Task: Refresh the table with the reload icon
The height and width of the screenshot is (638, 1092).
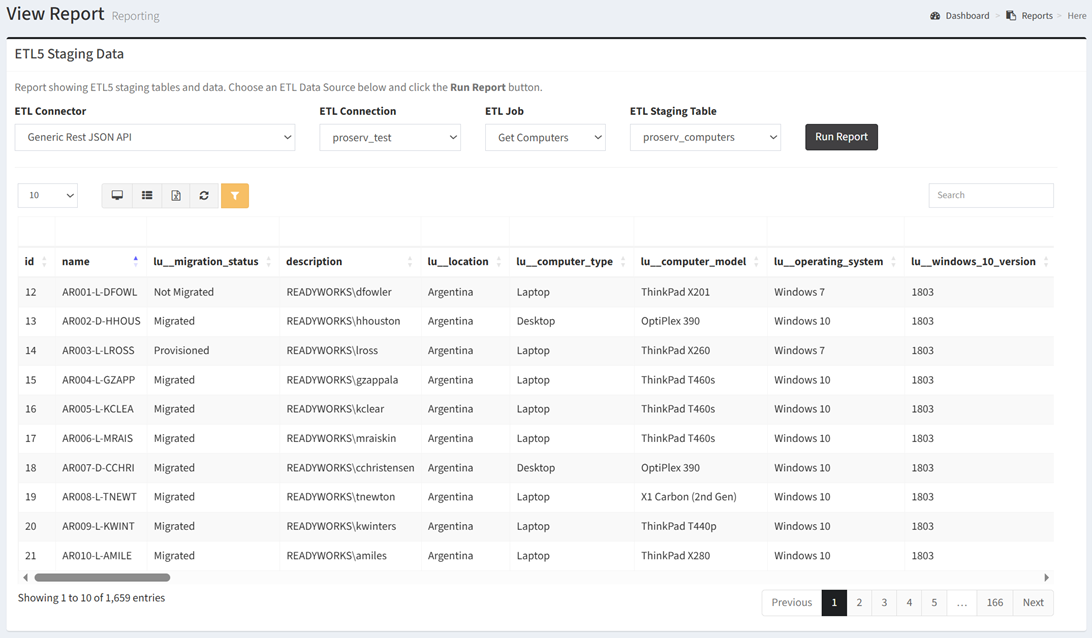Action: (204, 196)
